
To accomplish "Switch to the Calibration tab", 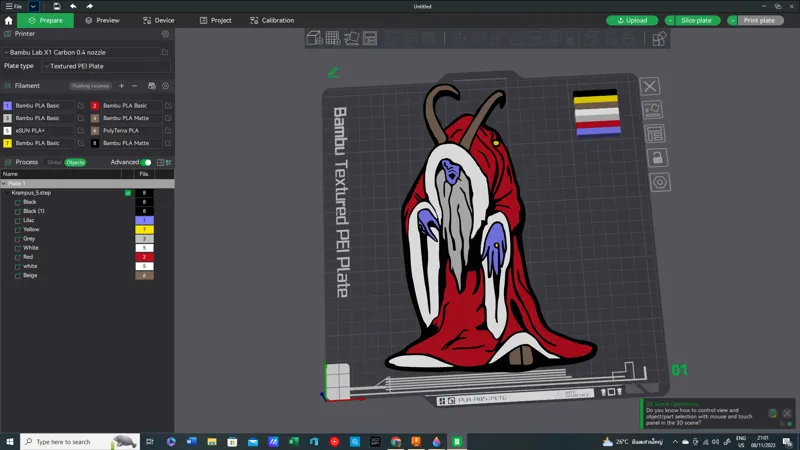I will click(272, 20).
